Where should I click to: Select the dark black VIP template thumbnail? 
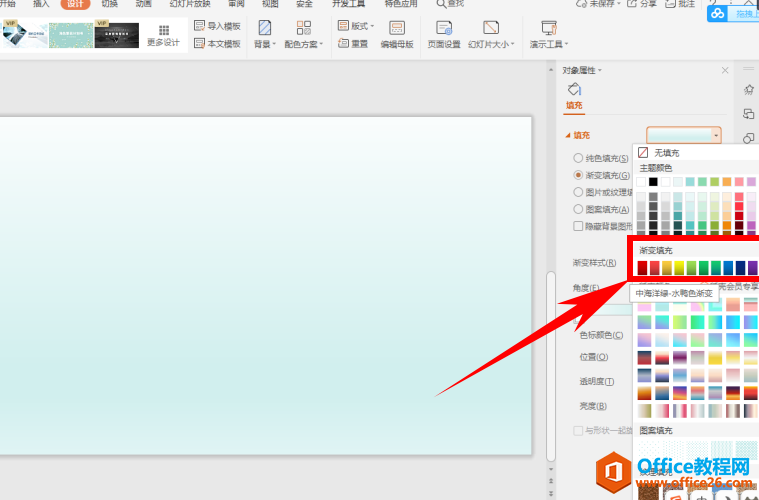click(117, 34)
